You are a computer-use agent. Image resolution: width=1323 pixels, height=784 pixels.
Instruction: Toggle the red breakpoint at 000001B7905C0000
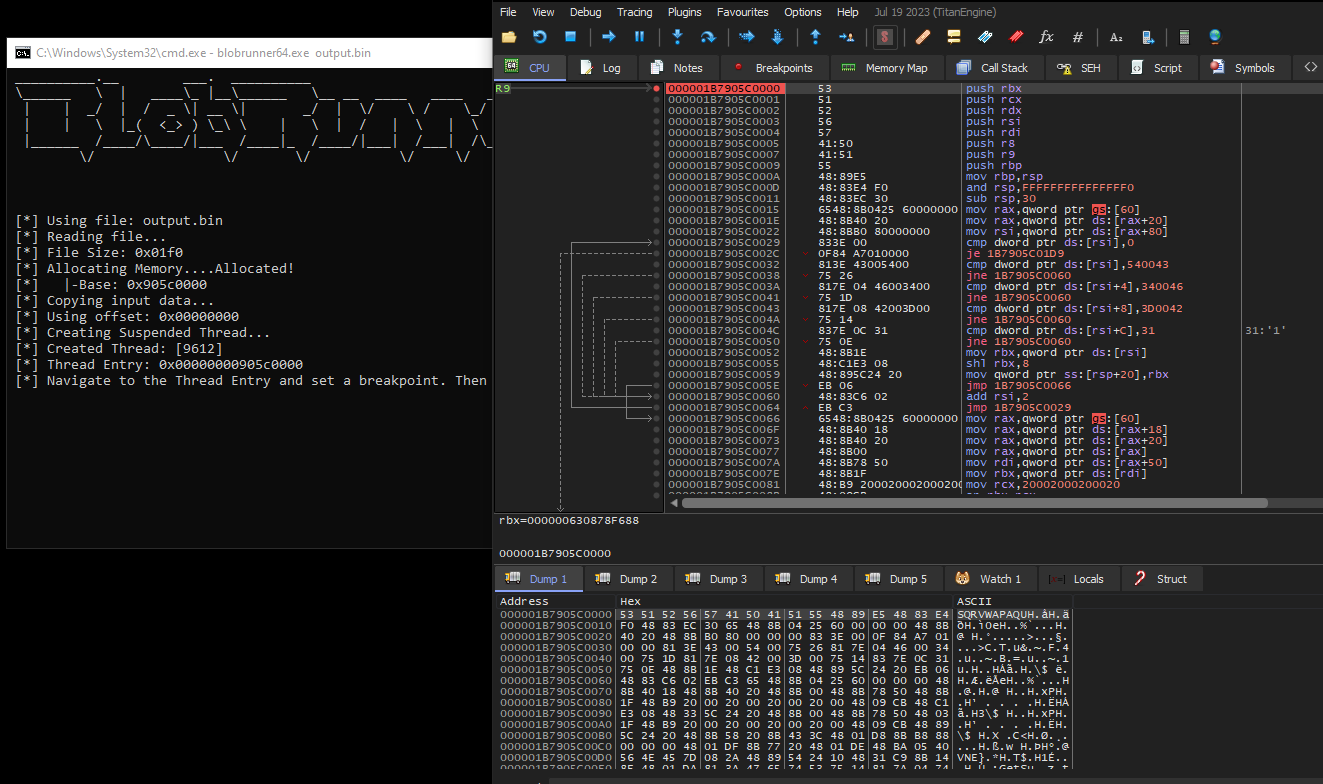656,89
